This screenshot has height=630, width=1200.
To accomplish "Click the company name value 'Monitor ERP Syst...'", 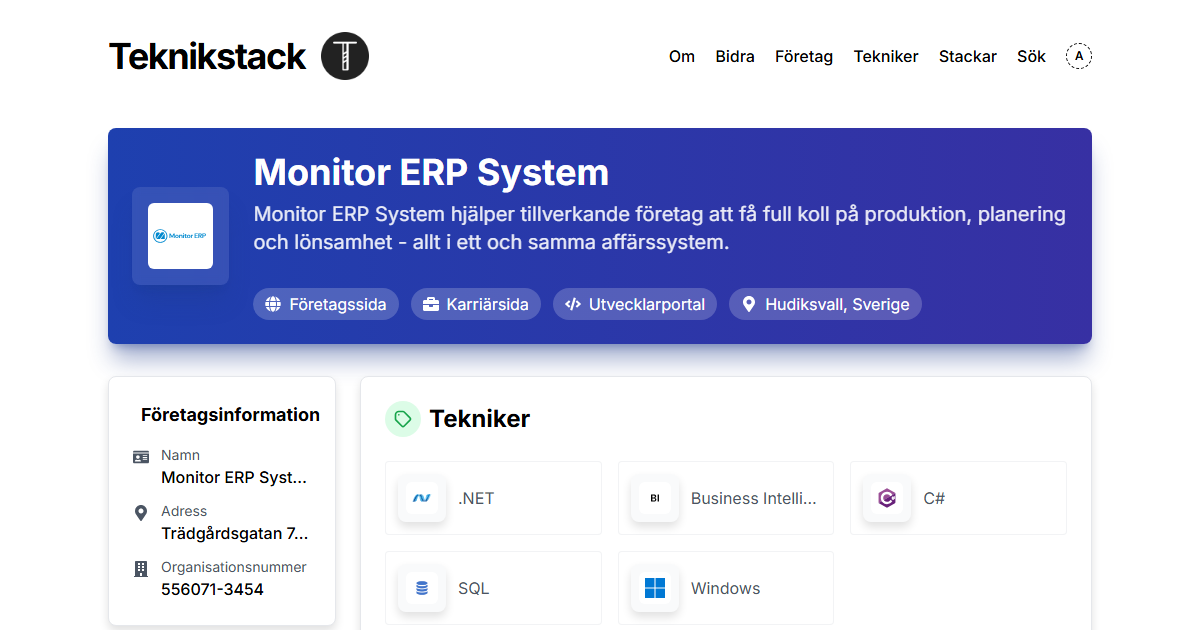I will (234, 478).
